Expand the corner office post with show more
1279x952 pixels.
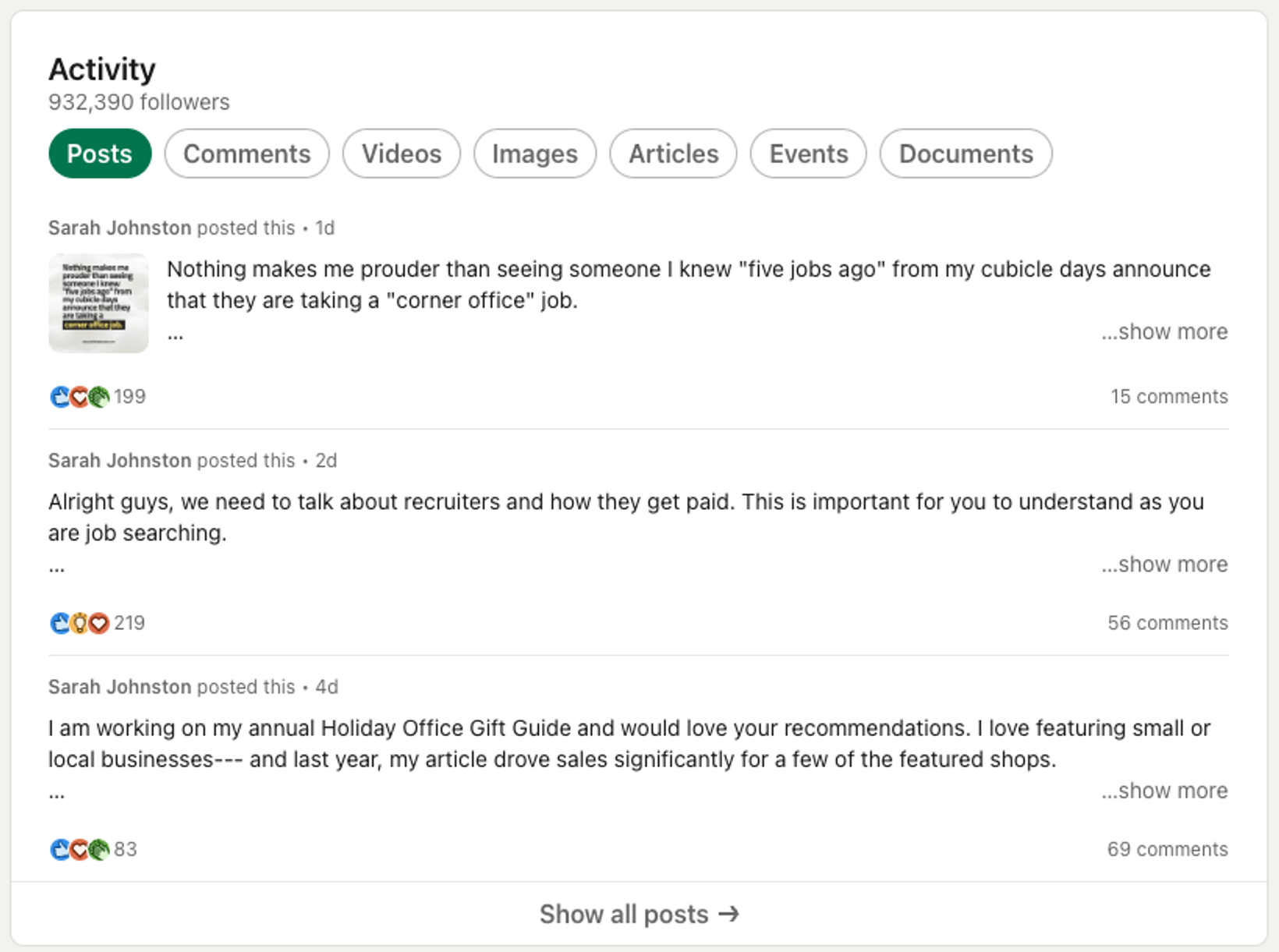coord(1164,331)
